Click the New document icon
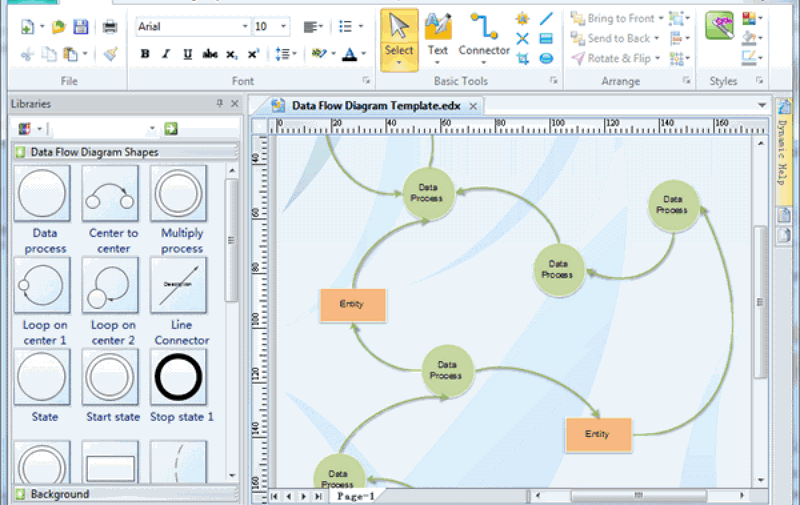800x505 pixels. (27, 27)
